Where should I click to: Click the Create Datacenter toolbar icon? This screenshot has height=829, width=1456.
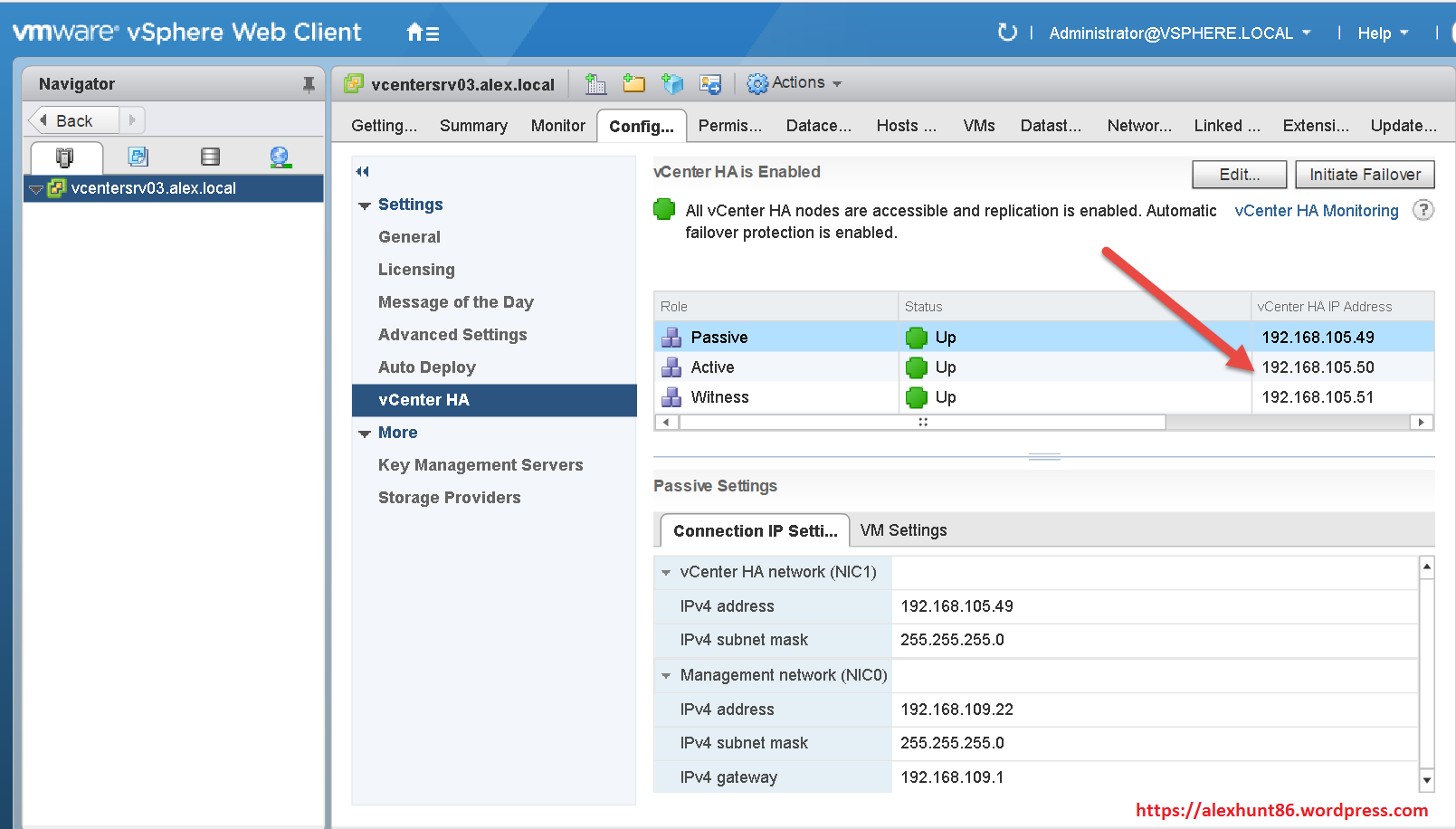pyautogui.click(x=595, y=84)
